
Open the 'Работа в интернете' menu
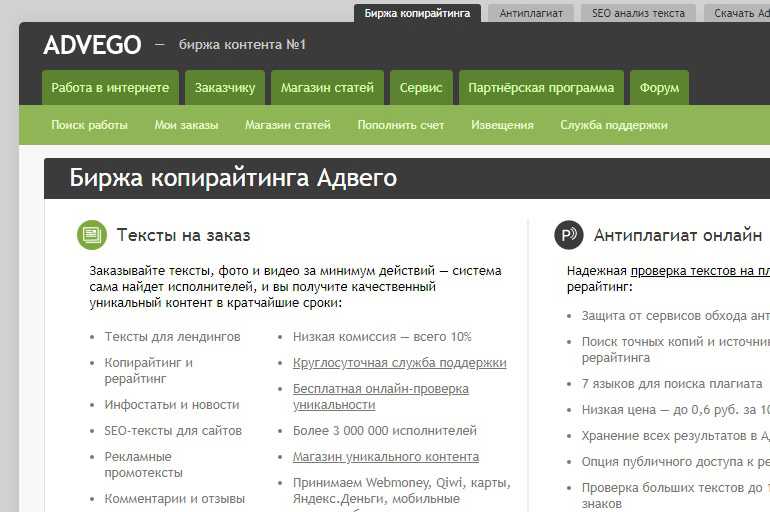tap(110, 88)
